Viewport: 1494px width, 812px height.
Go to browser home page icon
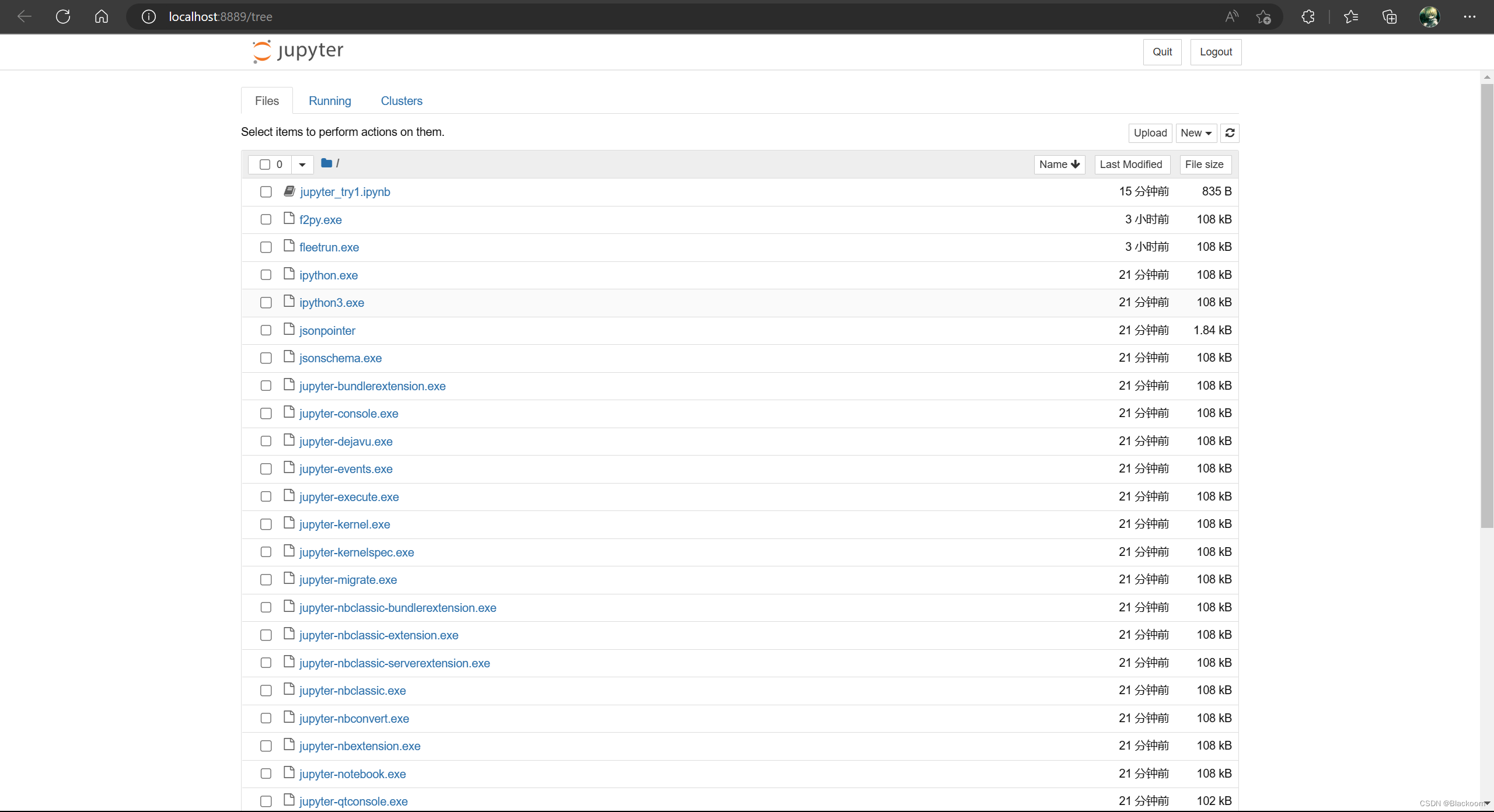(102, 16)
